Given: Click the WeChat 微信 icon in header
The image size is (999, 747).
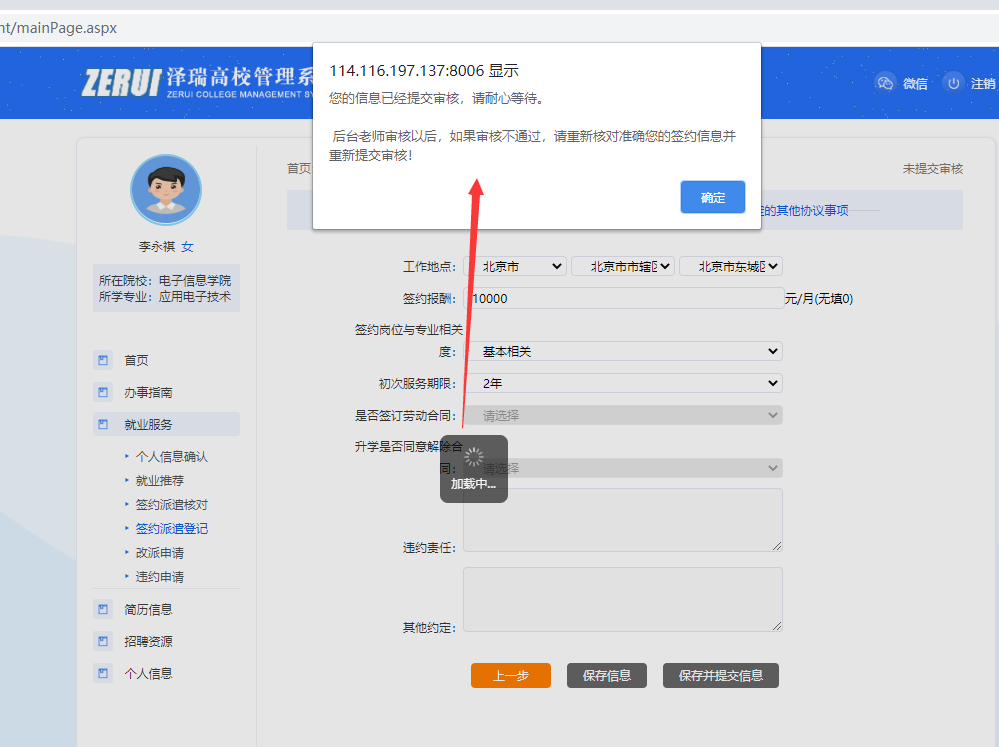Looking at the screenshot, I should pyautogui.click(x=884, y=84).
